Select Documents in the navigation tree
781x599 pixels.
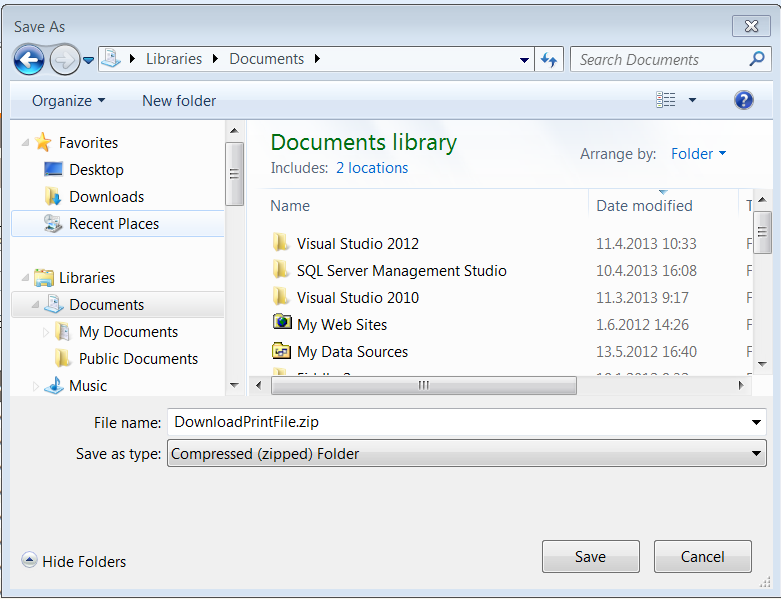[118, 305]
